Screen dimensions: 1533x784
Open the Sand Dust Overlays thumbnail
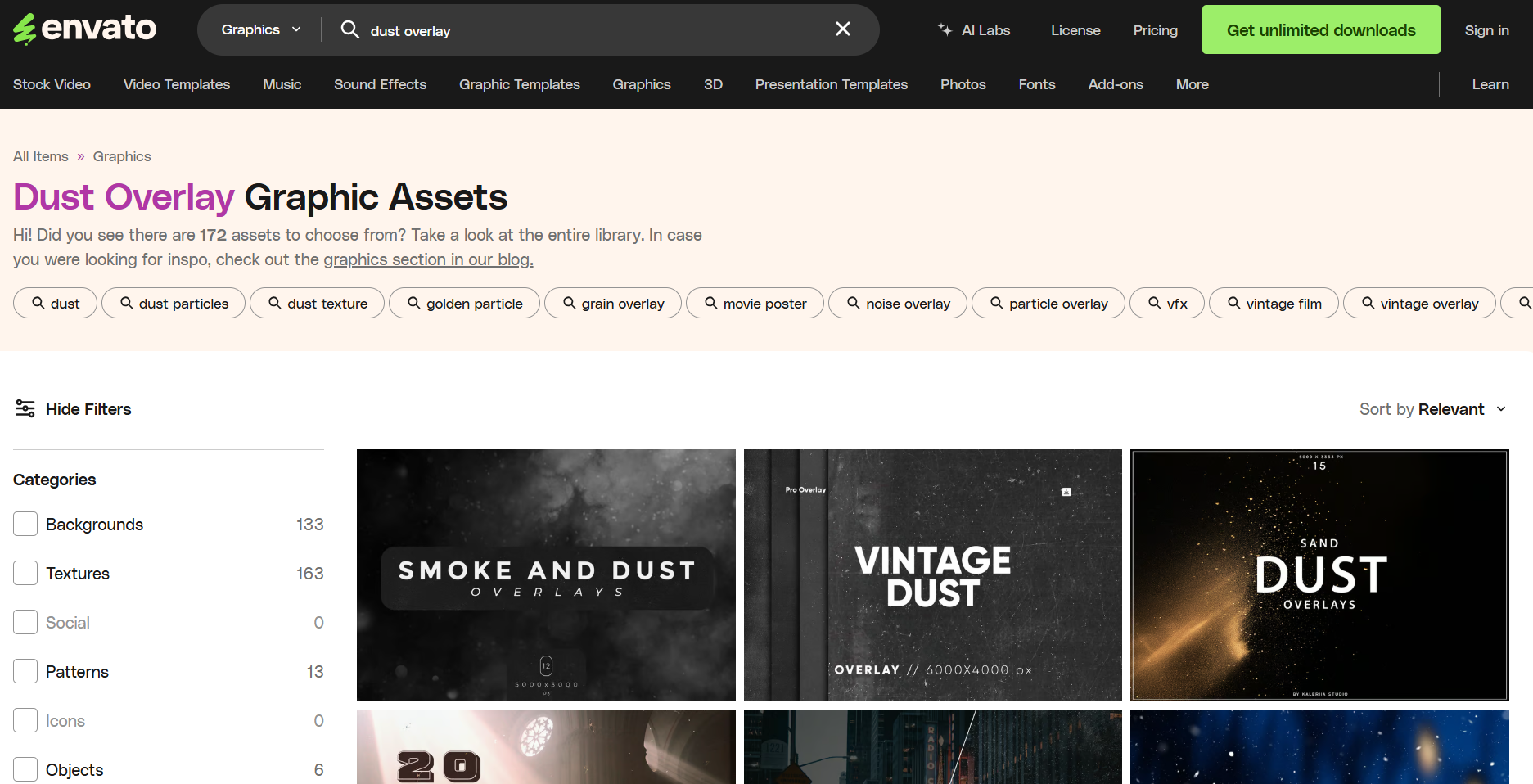pyautogui.click(x=1319, y=574)
